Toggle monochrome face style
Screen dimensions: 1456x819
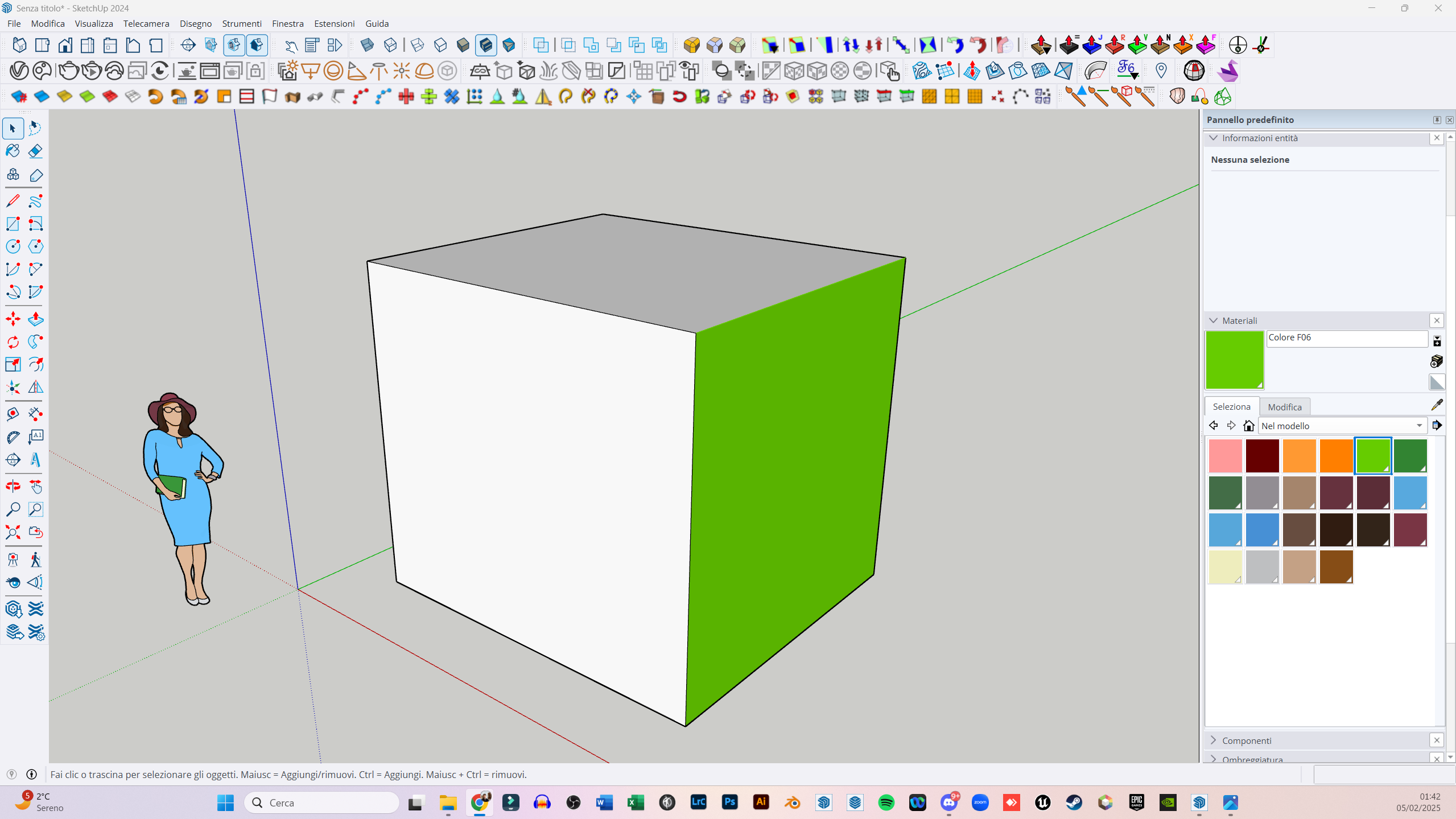click(x=509, y=45)
